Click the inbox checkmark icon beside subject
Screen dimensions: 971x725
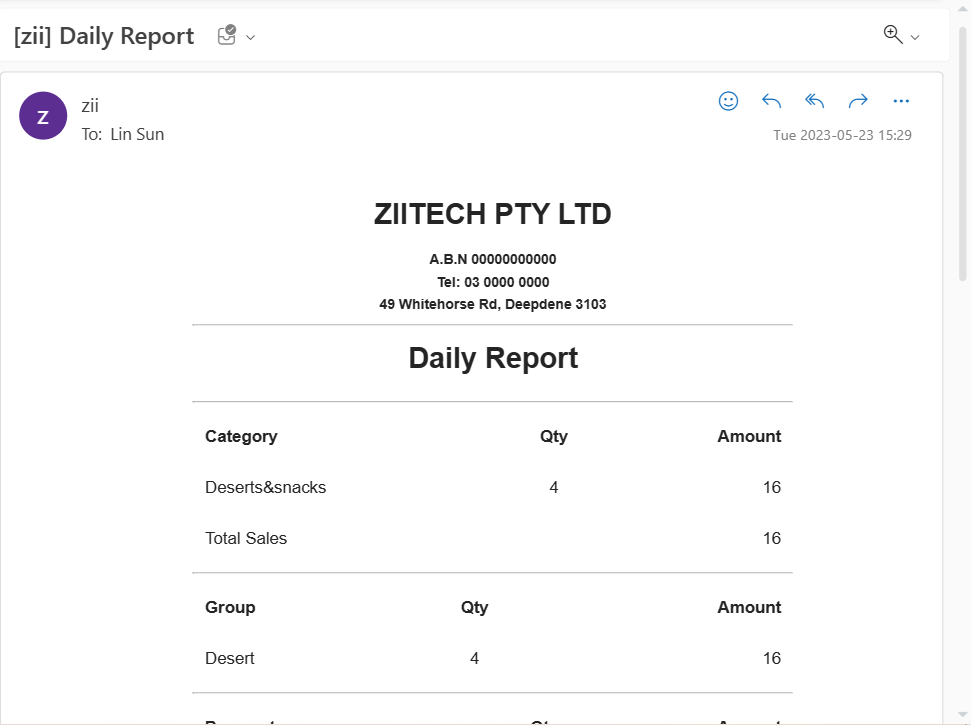pos(227,36)
